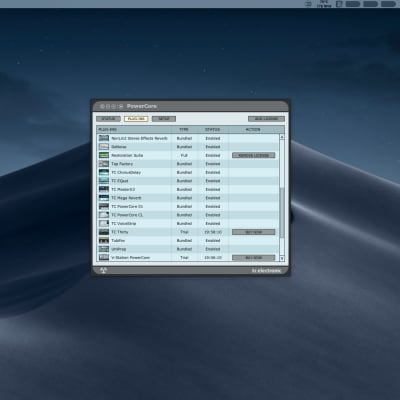Select the Tubifex plug-in name

pyautogui.click(x=118, y=240)
